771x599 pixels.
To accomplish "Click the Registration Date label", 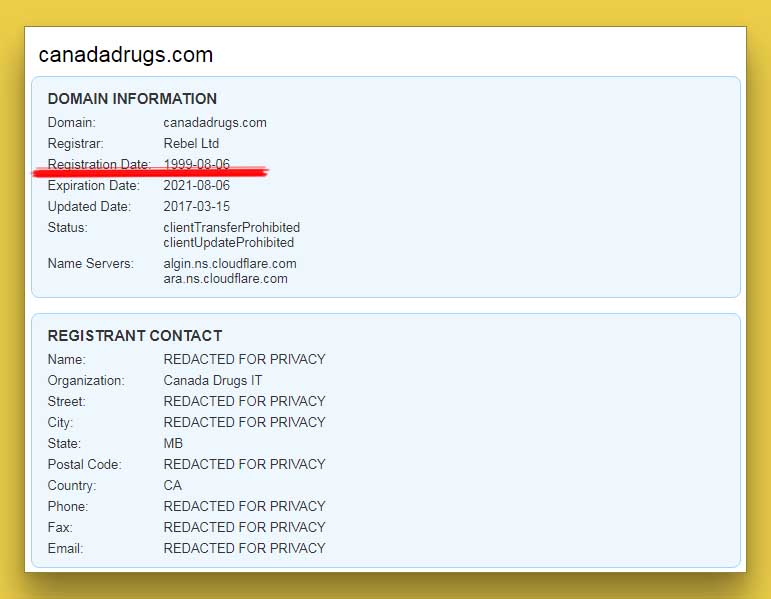I will [99, 164].
